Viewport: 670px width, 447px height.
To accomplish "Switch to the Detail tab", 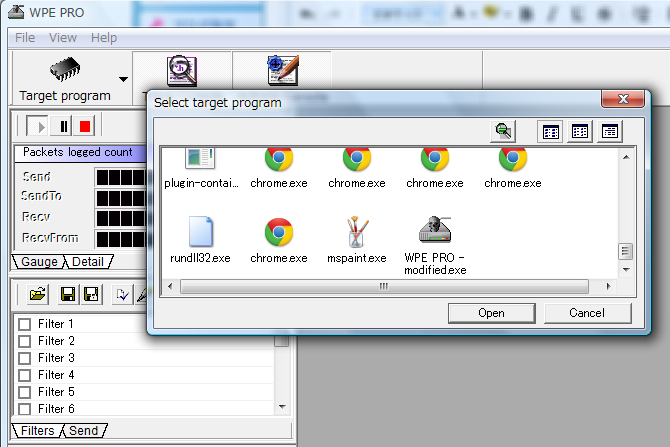I will [x=88, y=261].
